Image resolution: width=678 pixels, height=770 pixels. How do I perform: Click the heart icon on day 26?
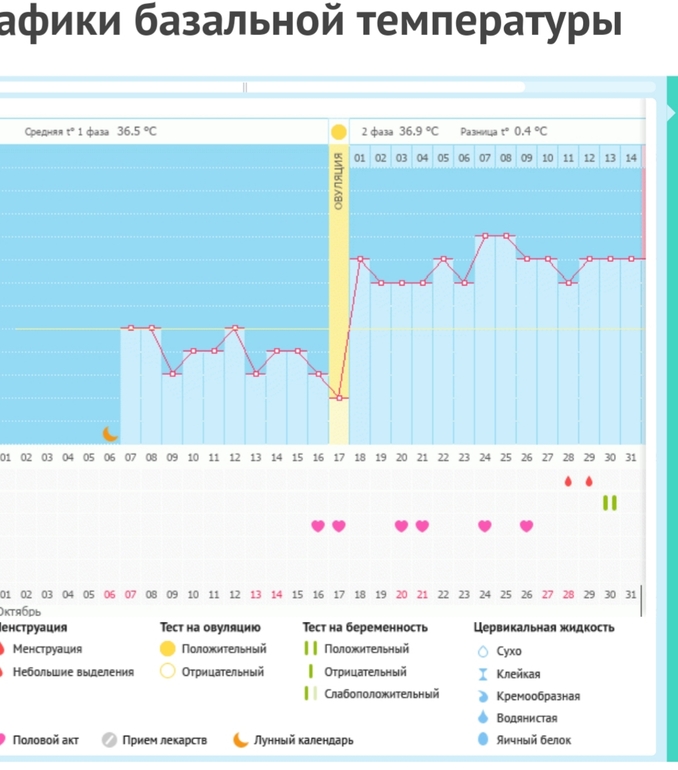526,526
